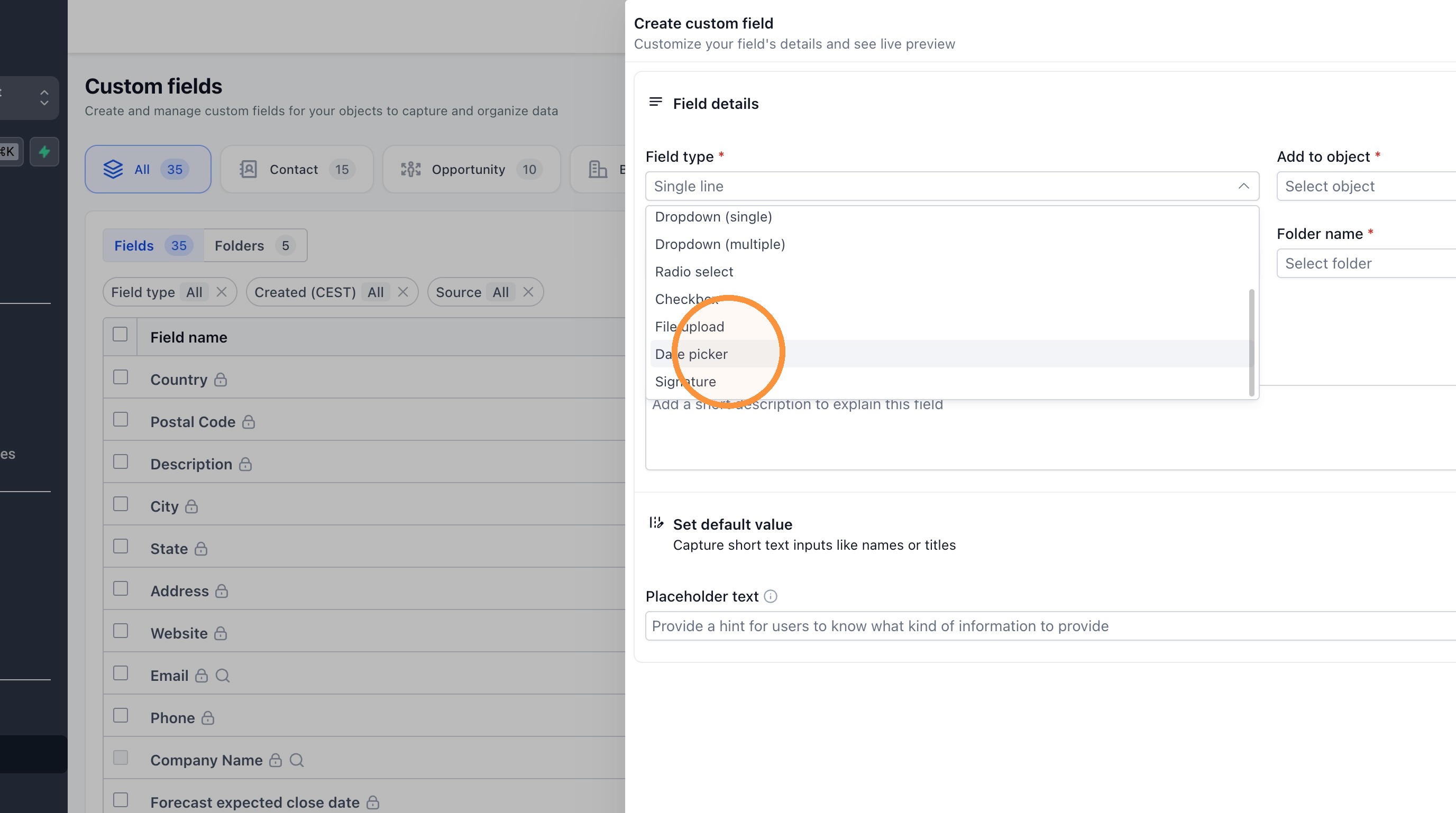Viewport: 1456px width, 813px height.
Task: Click the field type list scrollbar
Action: click(x=1251, y=343)
